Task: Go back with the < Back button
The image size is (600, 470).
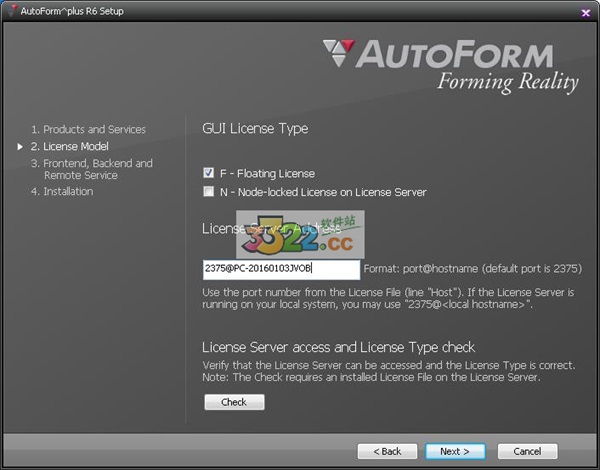Action: coord(387,451)
